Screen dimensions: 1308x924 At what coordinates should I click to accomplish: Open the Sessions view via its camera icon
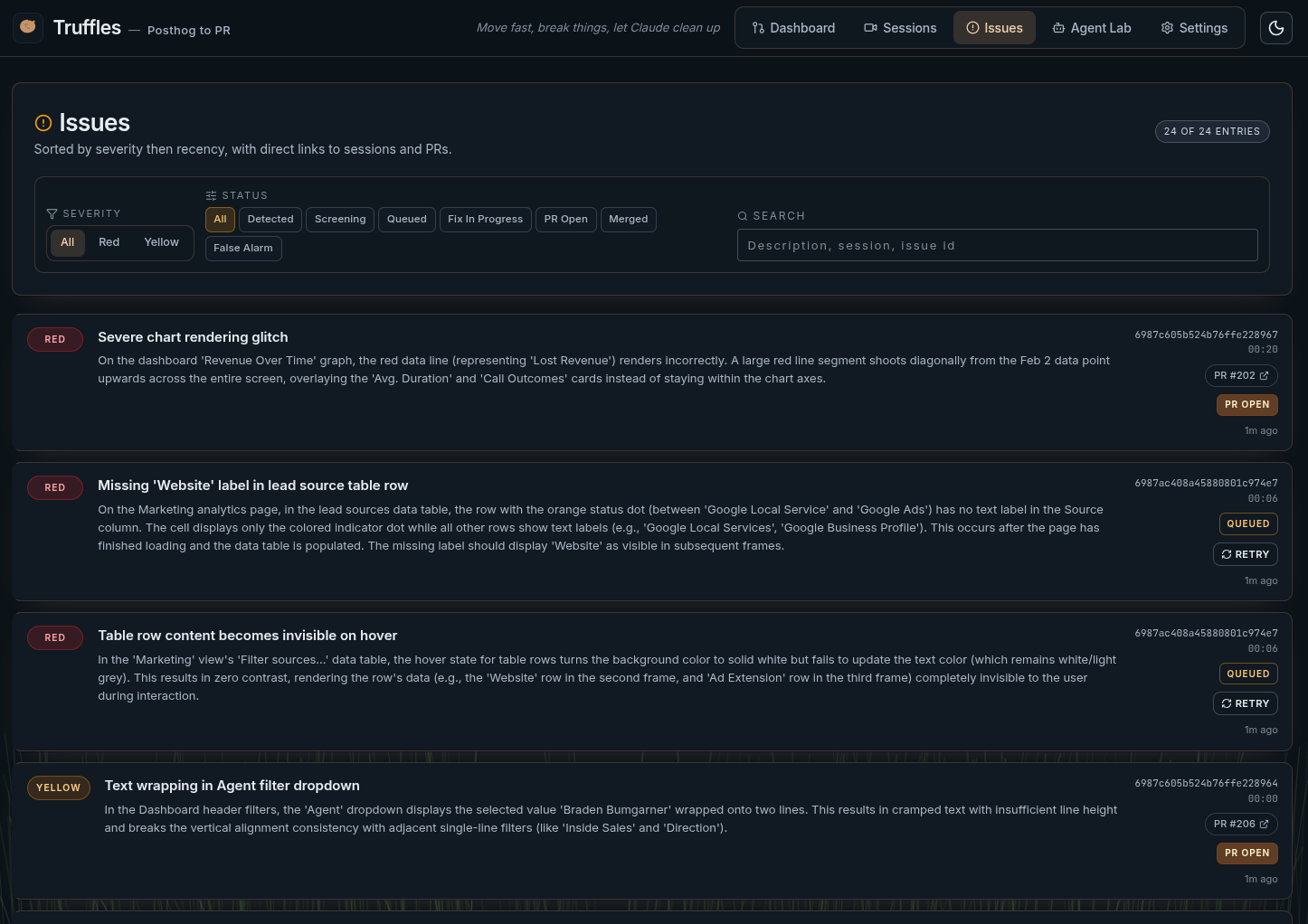pyautogui.click(x=870, y=28)
